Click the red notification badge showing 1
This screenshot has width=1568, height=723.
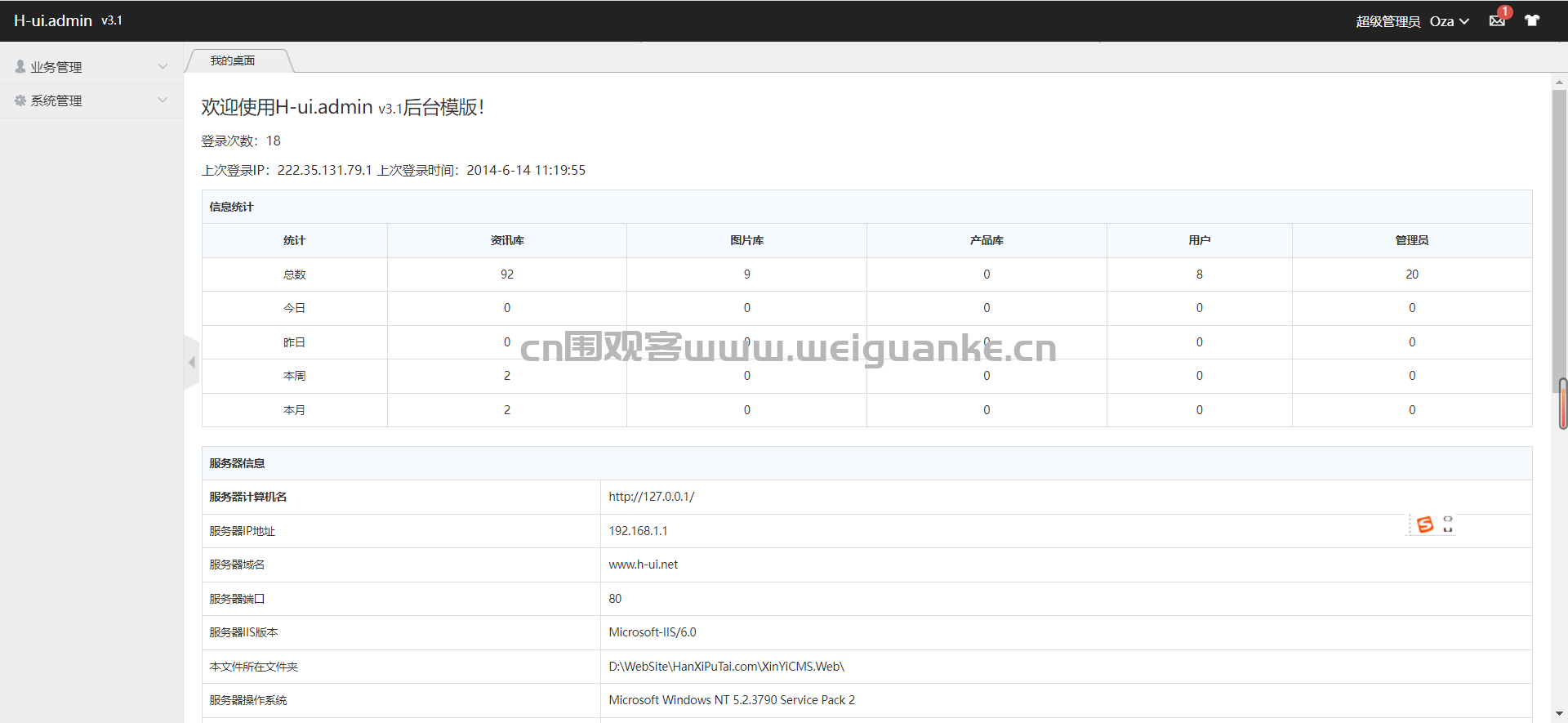pos(1504,11)
